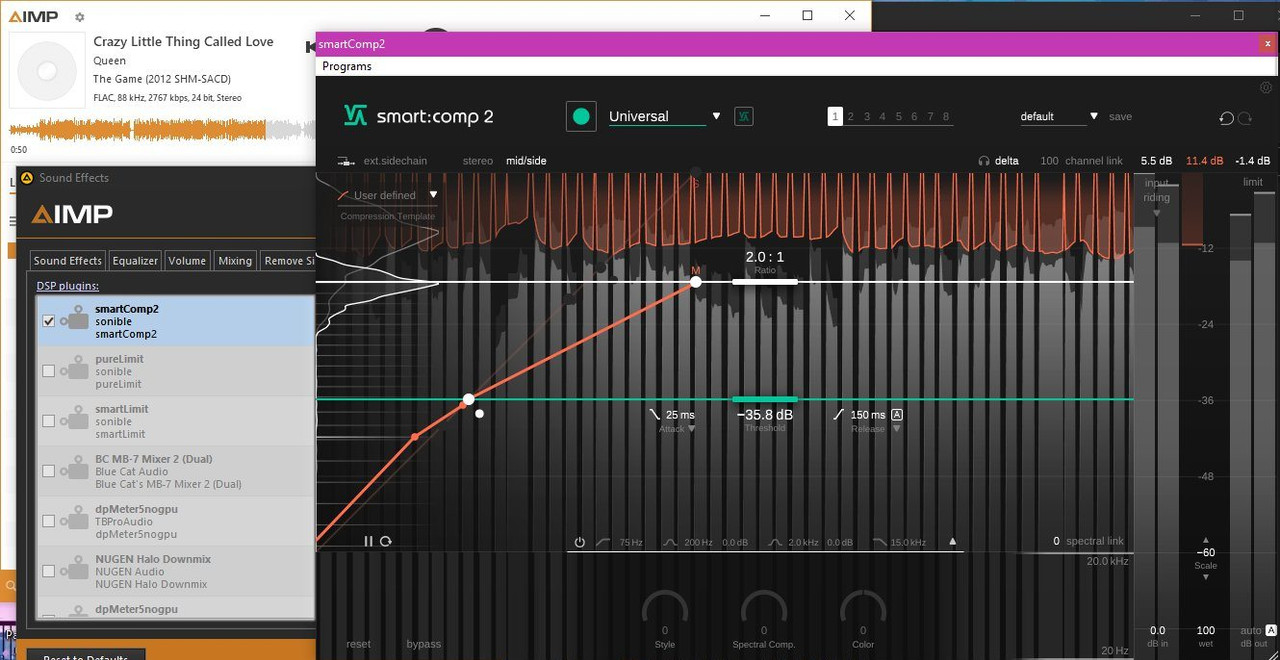Enable the smartLimit plugin checkbox
Screen dimensions: 1280x660
(49, 421)
